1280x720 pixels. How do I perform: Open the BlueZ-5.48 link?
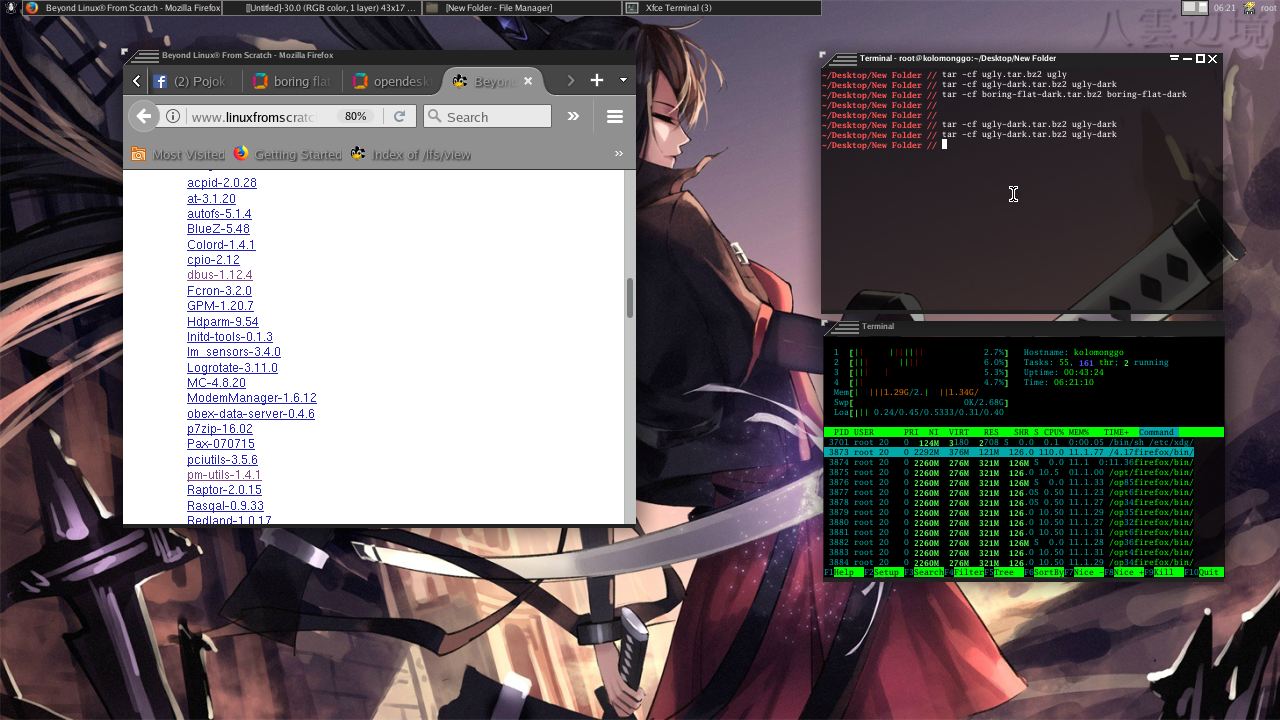point(218,229)
